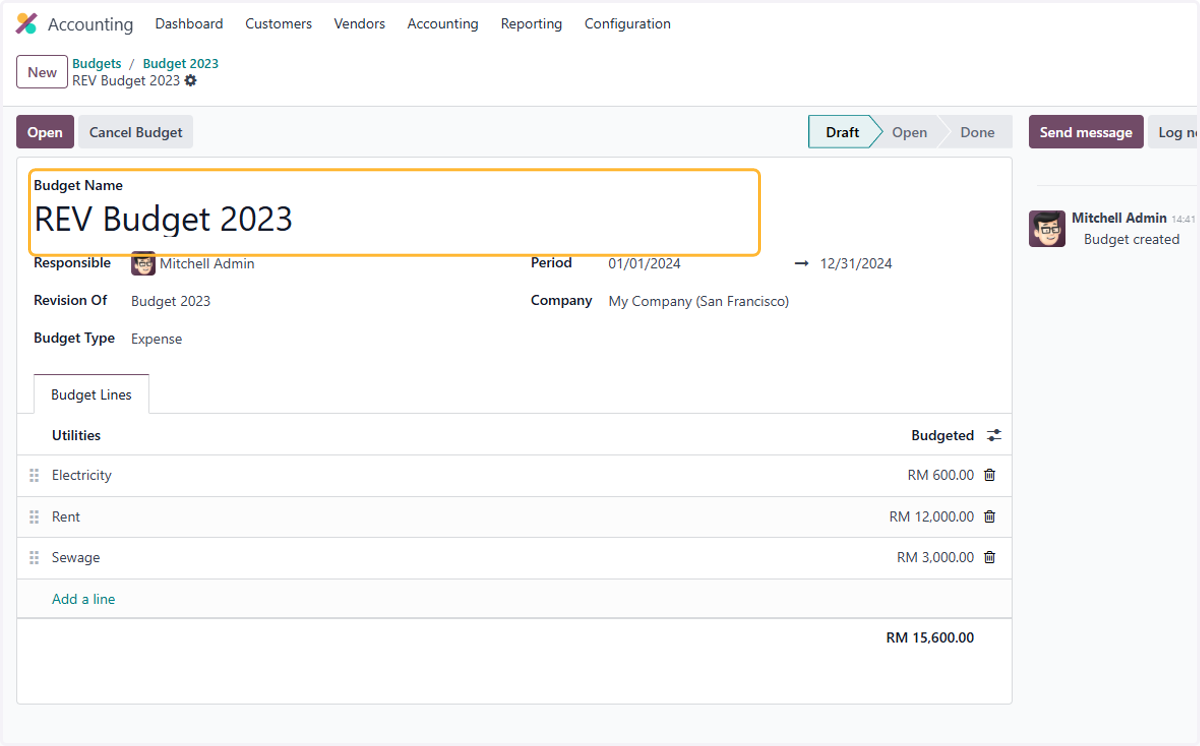1200x746 pixels.
Task: Open the Vendors menu
Action: coord(359,24)
